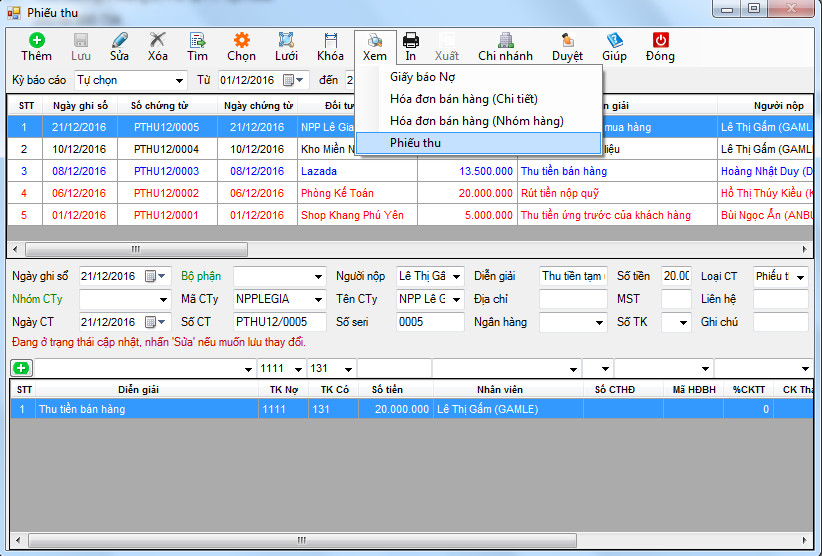Click the Ghi chú input field
822x556 pixels.
coord(781,322)
